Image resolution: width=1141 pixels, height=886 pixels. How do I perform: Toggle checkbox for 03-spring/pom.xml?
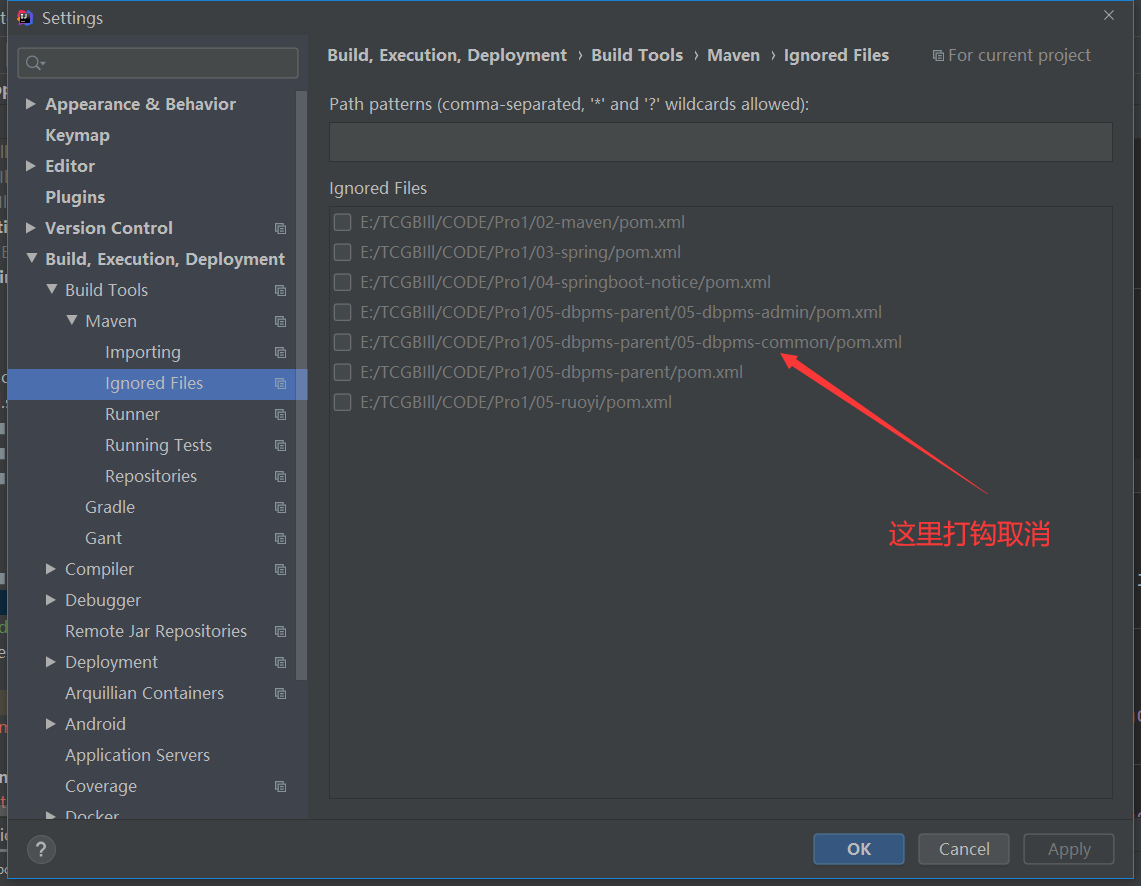(342, 252)
